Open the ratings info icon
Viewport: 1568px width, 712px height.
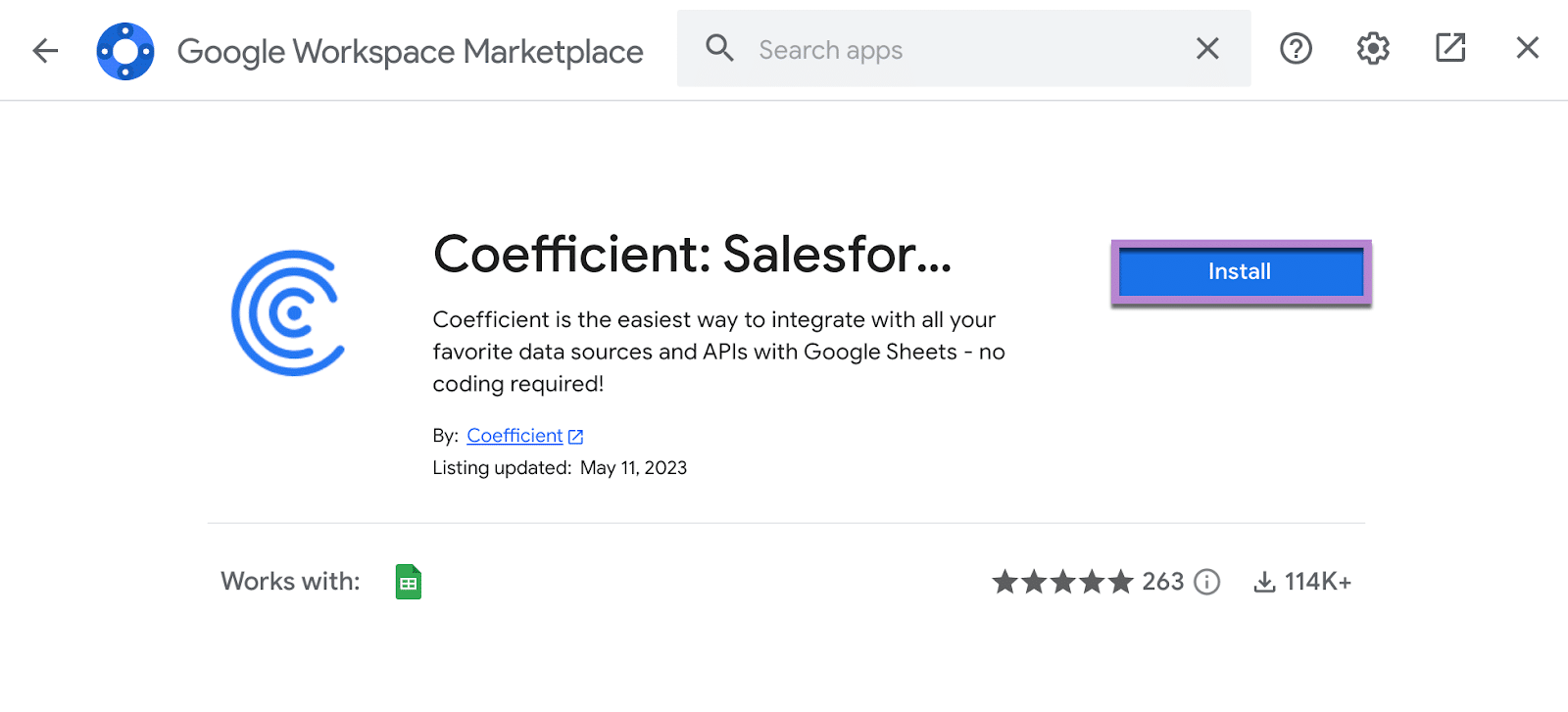tap(1207, 582)
